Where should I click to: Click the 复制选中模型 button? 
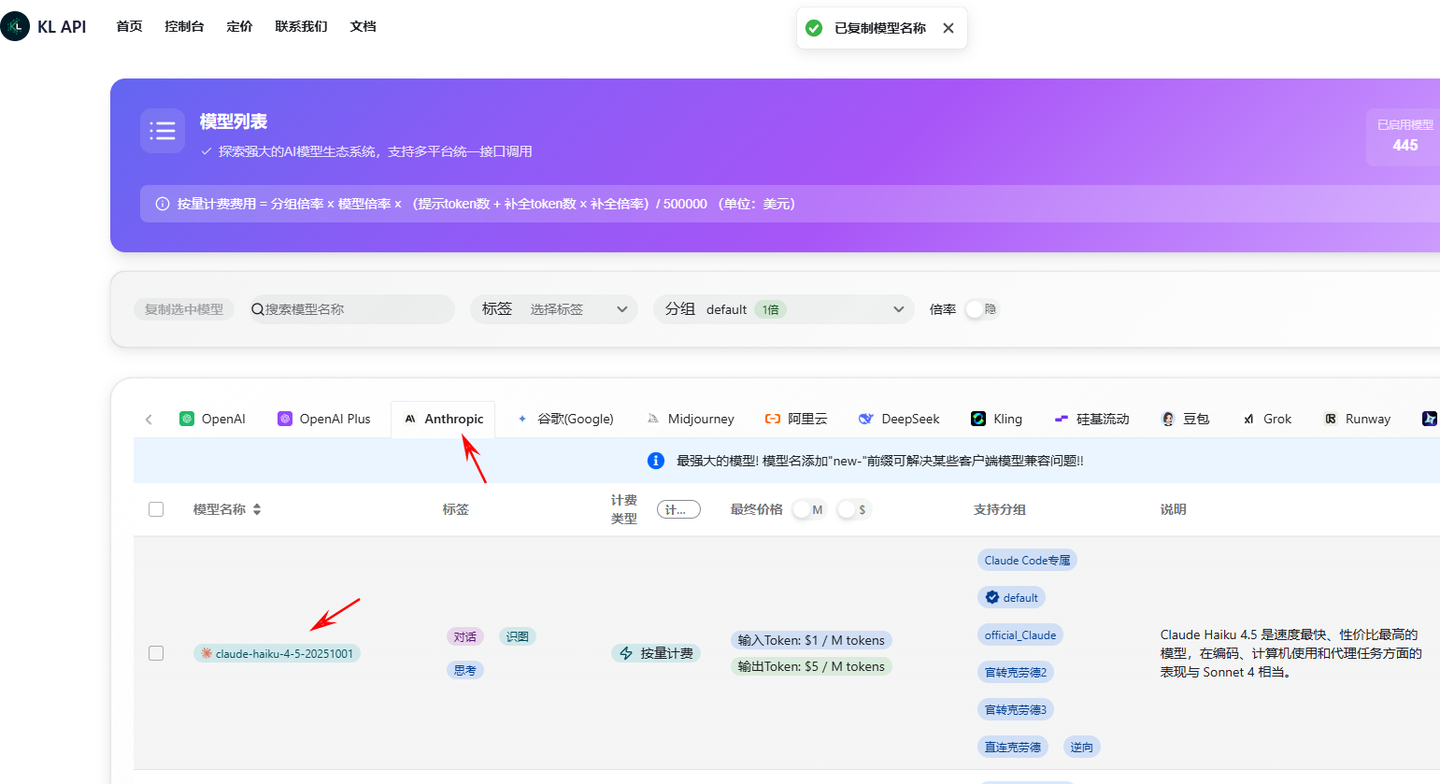point(184,309)
